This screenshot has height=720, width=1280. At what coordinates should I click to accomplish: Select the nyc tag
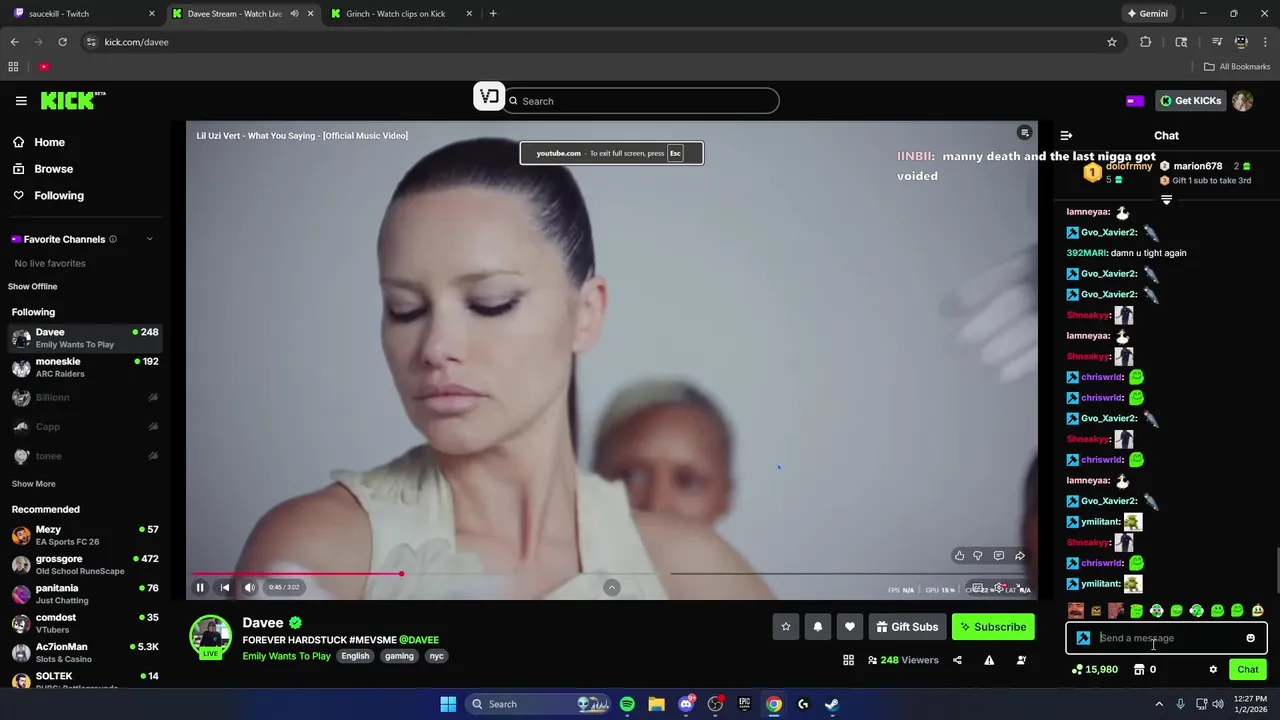[436, 656]
